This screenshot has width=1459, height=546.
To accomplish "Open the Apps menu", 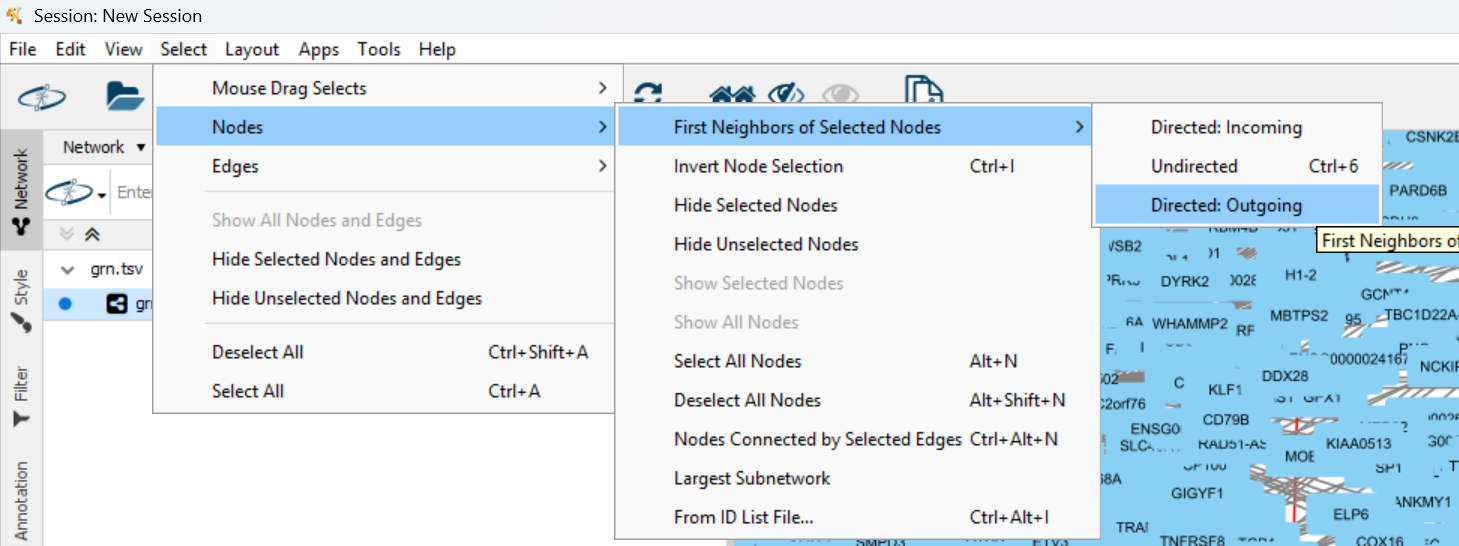I will click(x=319, y=49).
